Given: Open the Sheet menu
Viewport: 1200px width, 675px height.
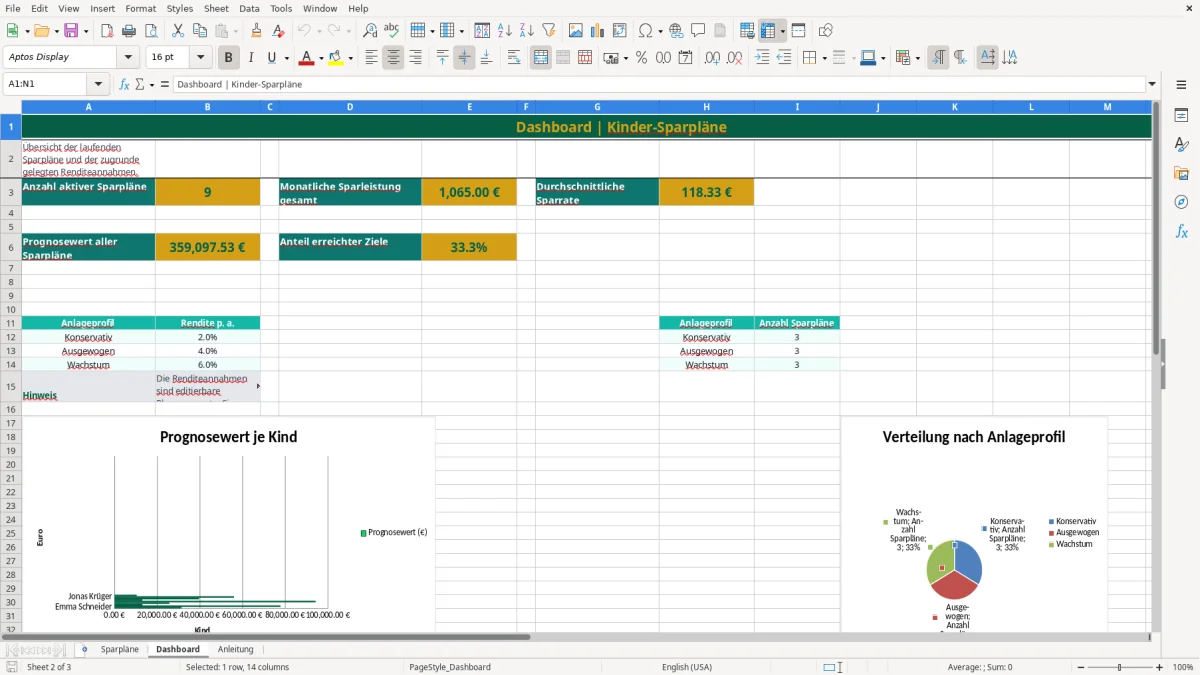Looking at the screenshot, I should [216, 8].
